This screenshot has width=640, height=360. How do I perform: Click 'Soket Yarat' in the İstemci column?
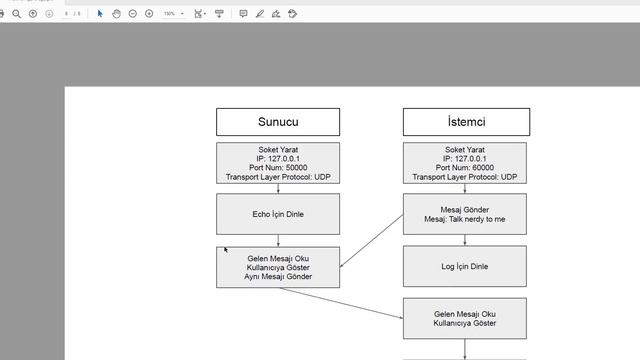pyautogui.click(x=465, y=150)
